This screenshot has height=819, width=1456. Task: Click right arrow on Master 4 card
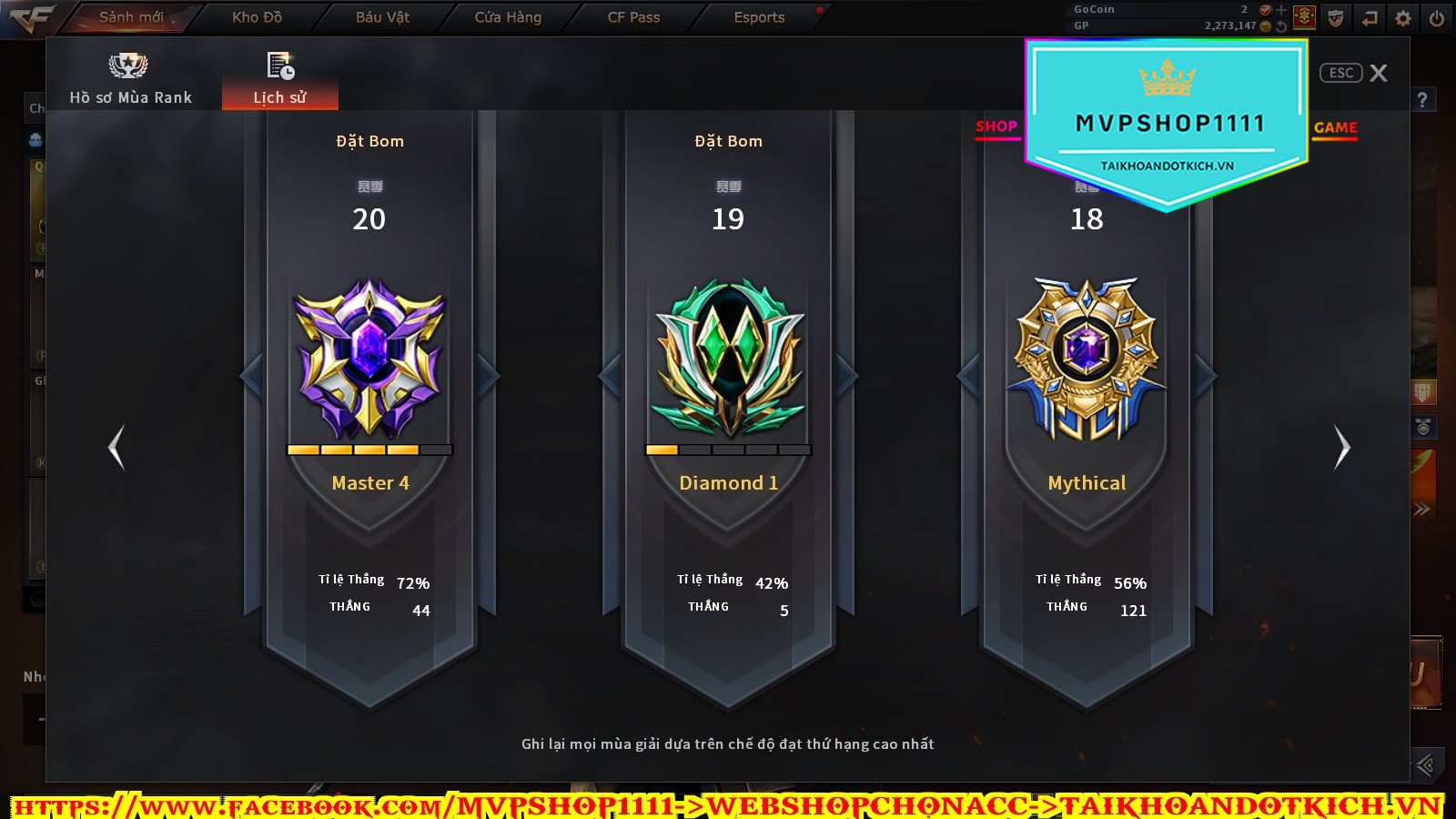(488, 376)
